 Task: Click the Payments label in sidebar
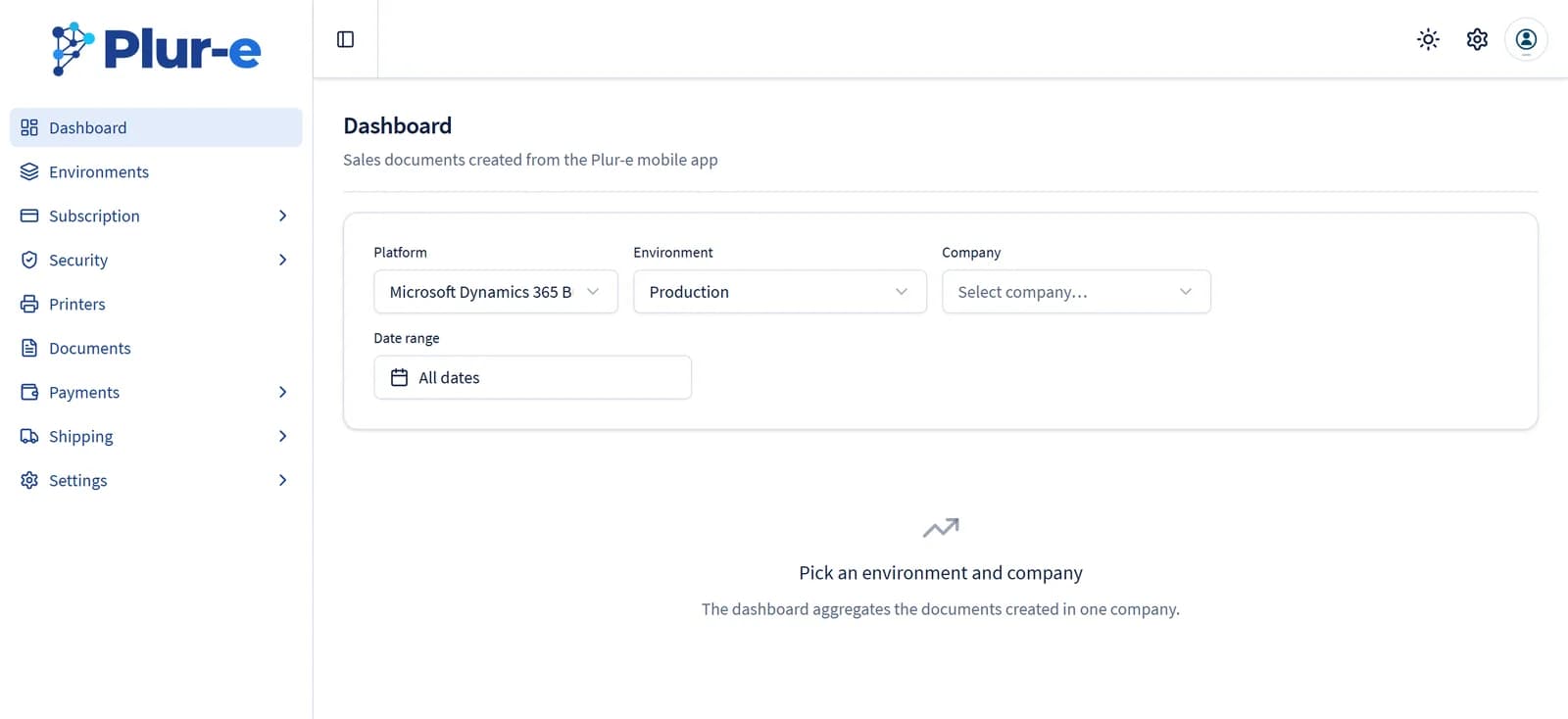tap(84, 393)
